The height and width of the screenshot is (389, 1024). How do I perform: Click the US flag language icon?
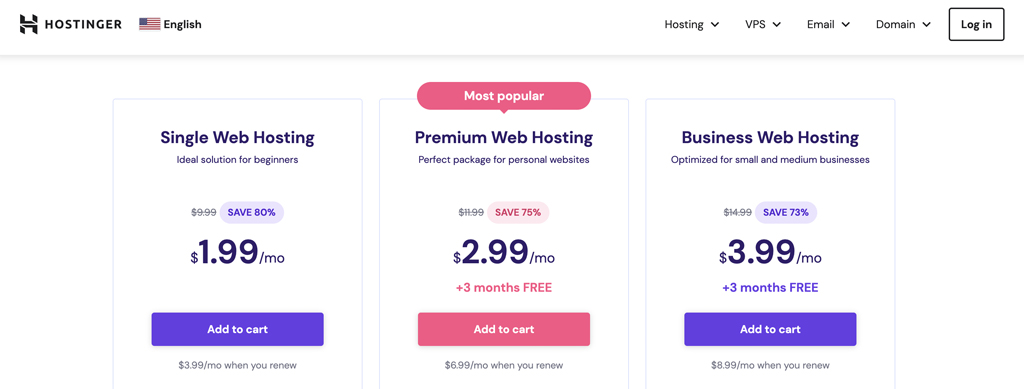(150, 25)
